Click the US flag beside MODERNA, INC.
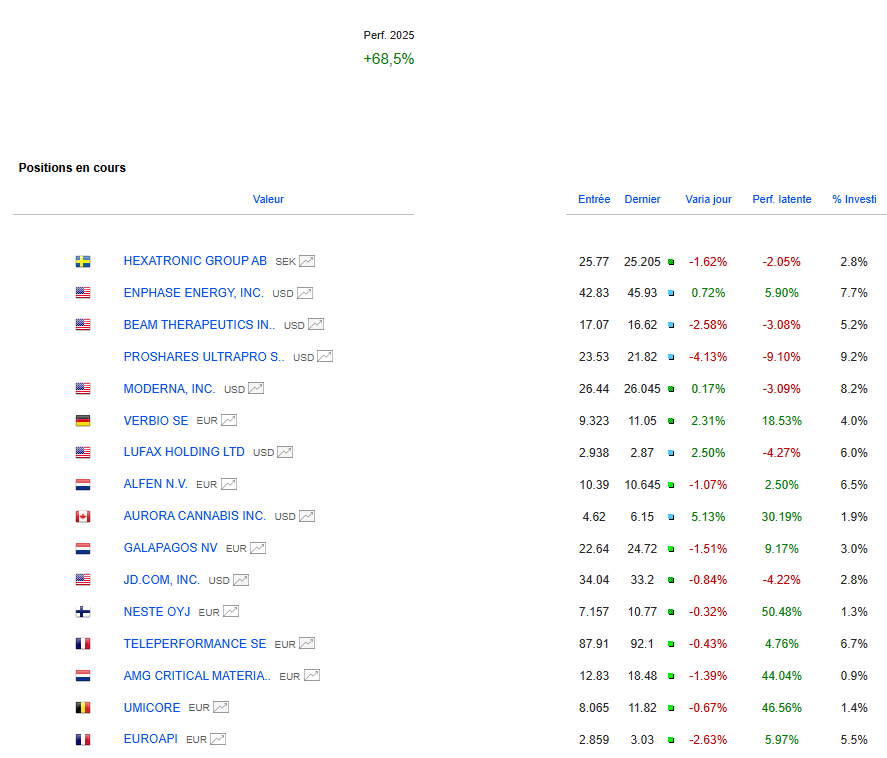The height and width of the screenshot is (758, 887). [x=83, y=389]
